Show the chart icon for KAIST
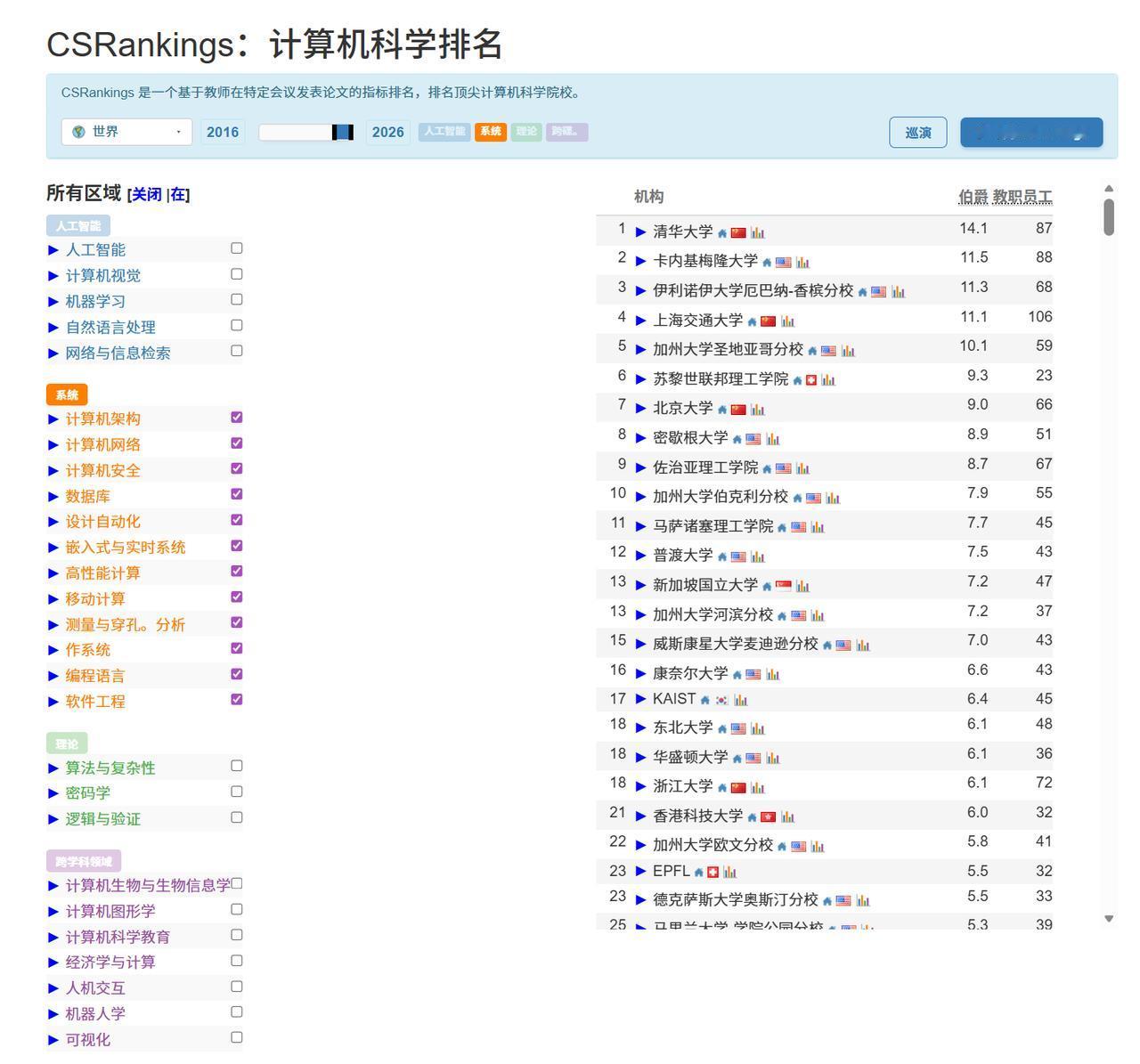 [x=740, y=700]
